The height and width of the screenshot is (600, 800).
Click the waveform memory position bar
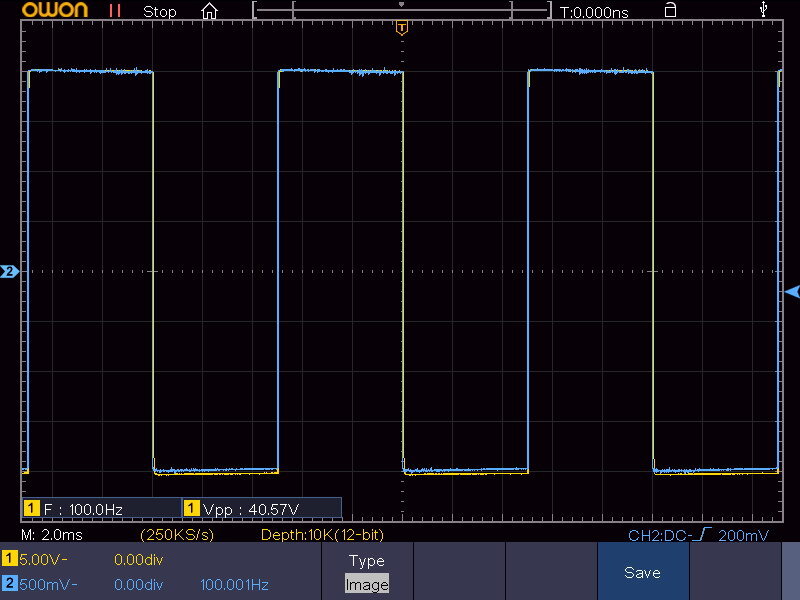coord(401,11)
